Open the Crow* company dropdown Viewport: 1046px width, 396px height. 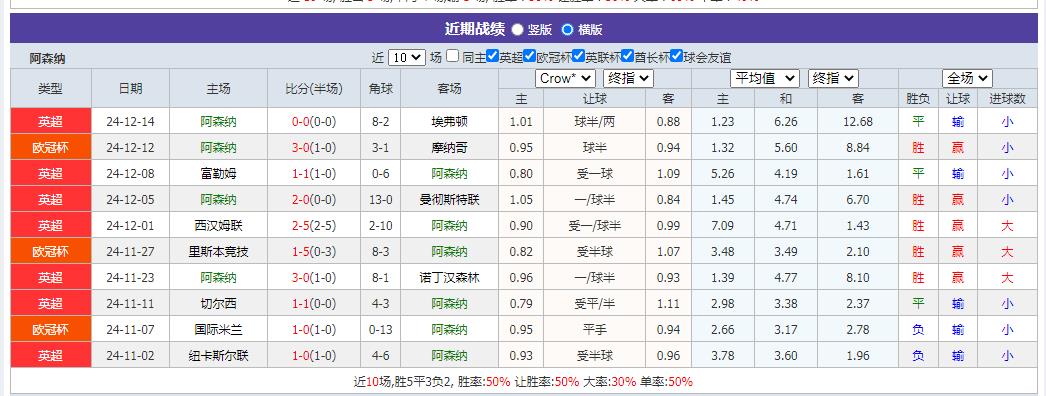(x=565, y=78)
